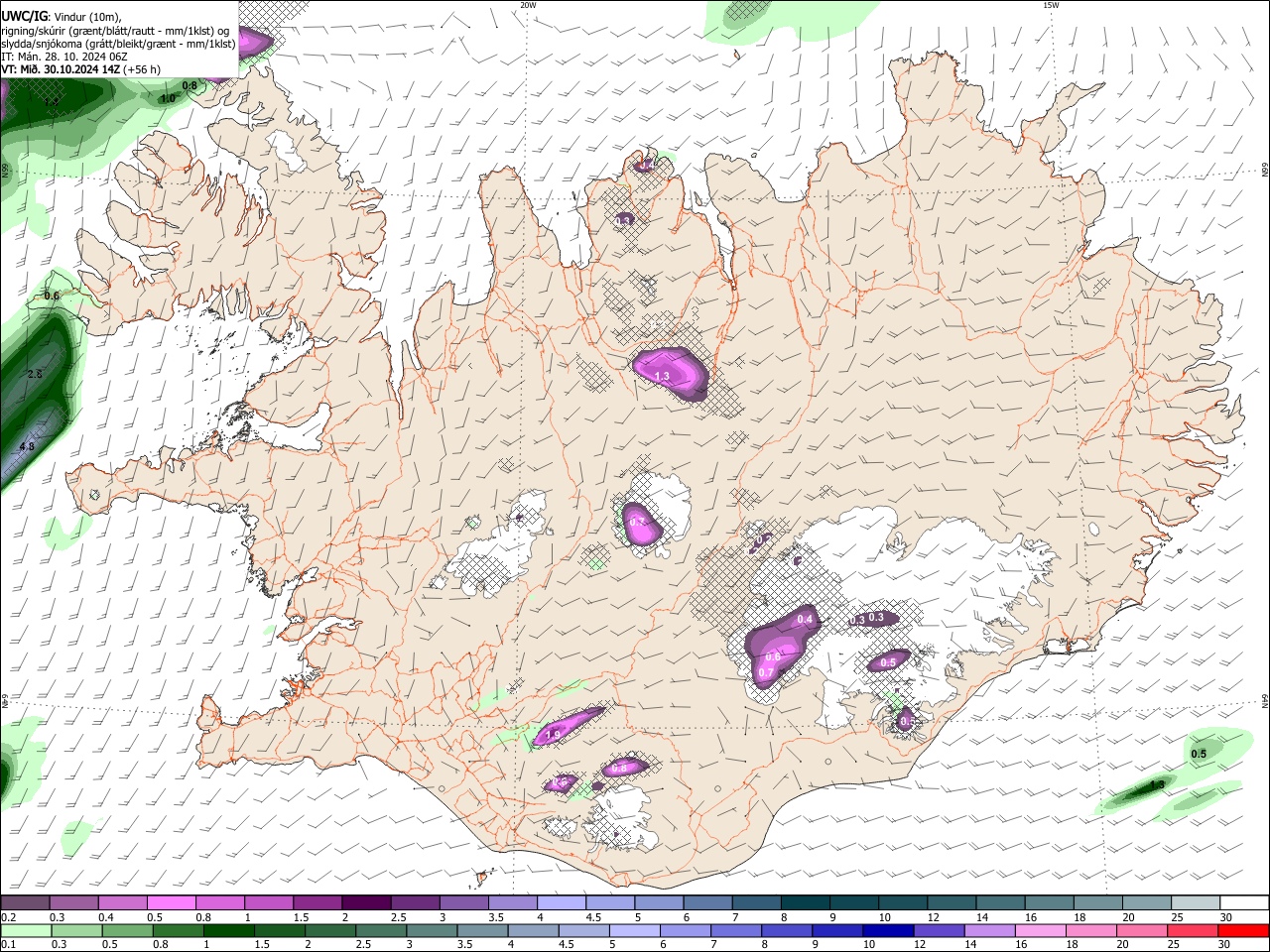Screen dimensions: 1270x952
Task: Click the 2.8 value in western green rain
Action: [x=35, y=374]
